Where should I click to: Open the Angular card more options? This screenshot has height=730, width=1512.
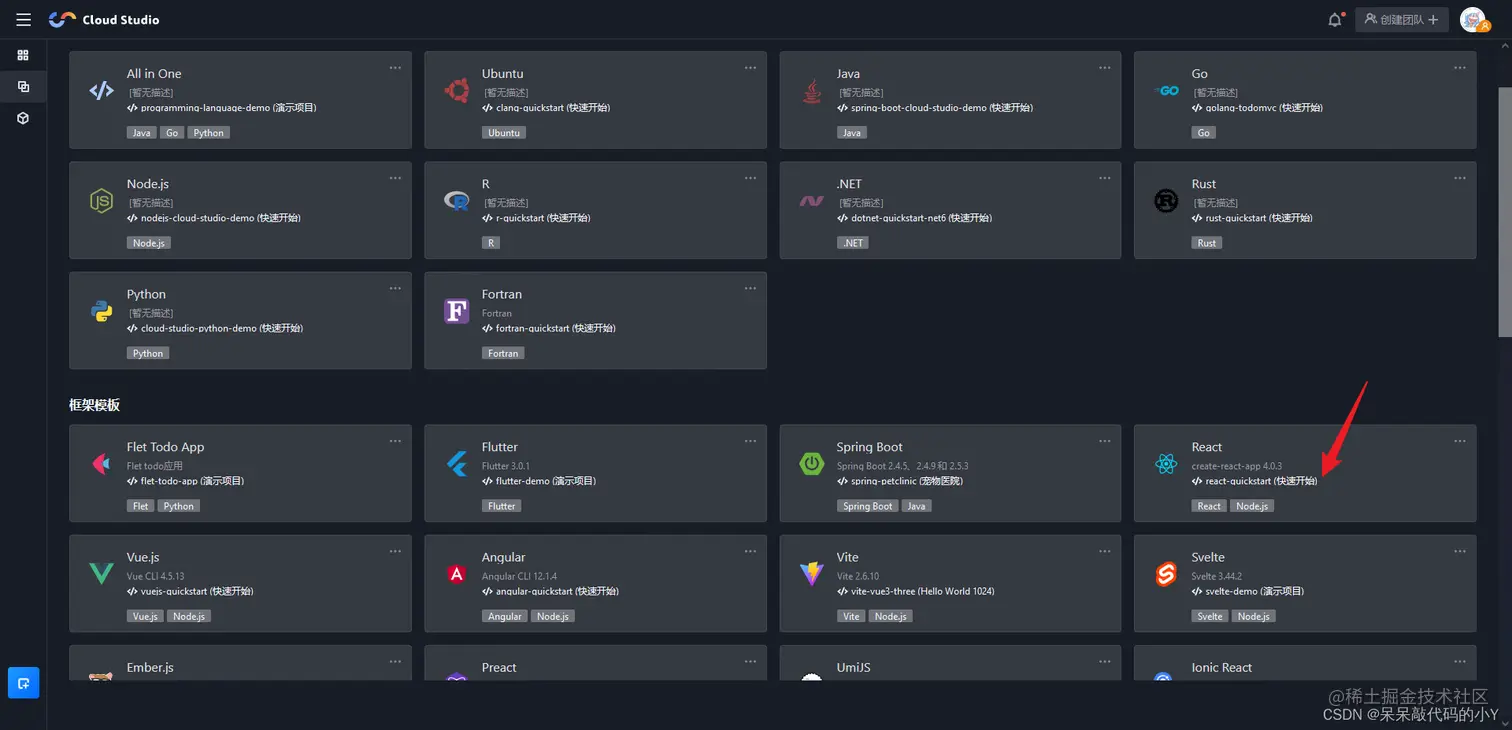[x=750, y=551]
